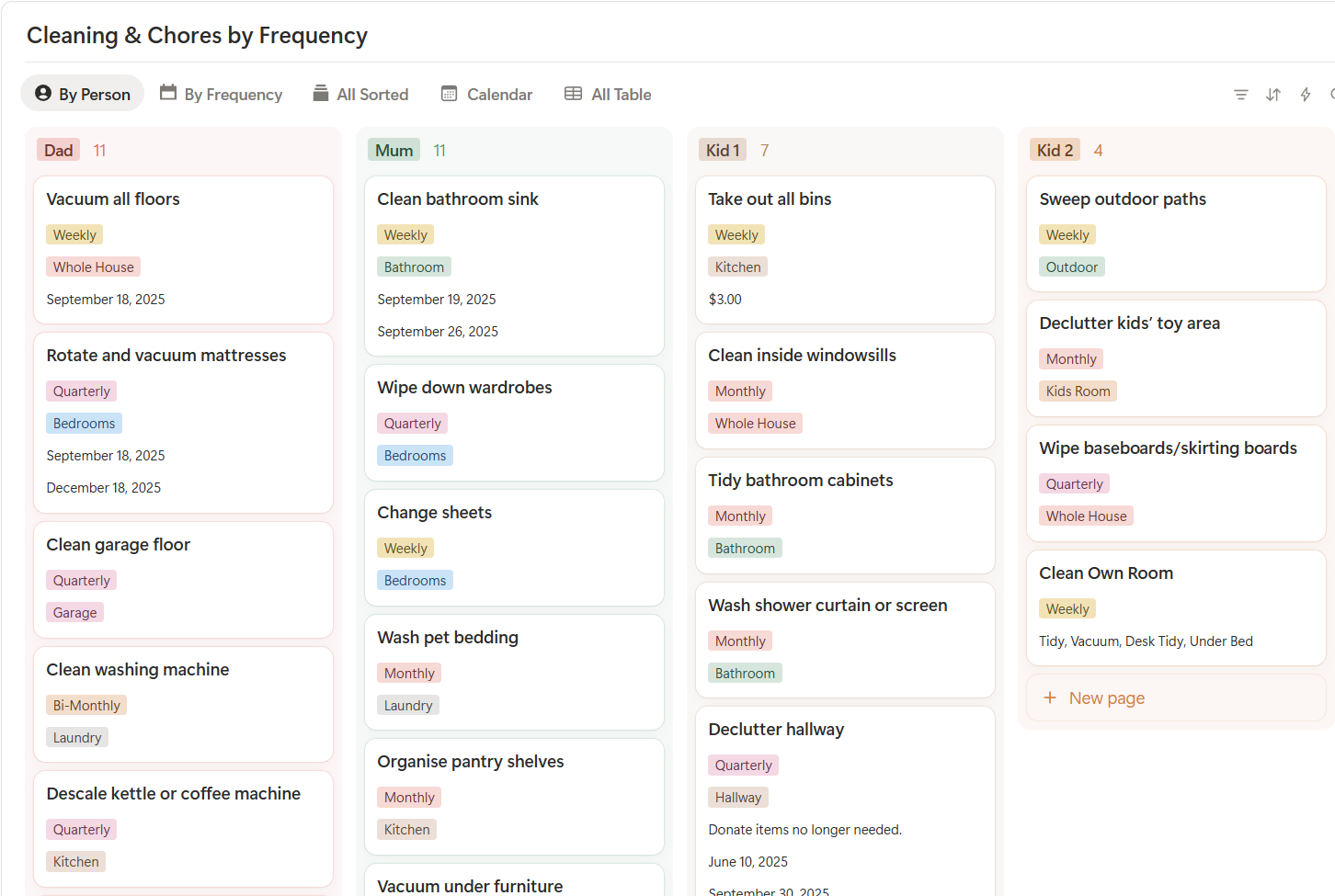1335x896 pixels.
Task: Click the Kid 1 group header
Action: [x=723, y=151]
